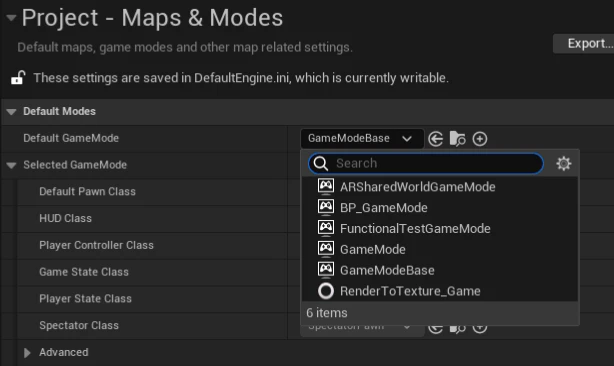Collapse the Default Modes category
This screenshot has height=366, width=614.
point(11,112)
